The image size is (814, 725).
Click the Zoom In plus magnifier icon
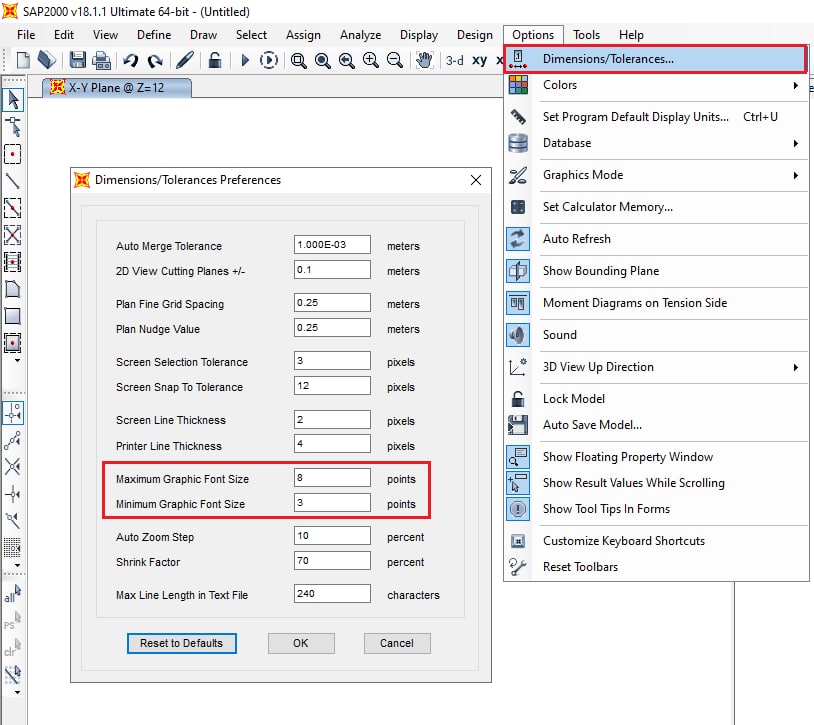371,60
